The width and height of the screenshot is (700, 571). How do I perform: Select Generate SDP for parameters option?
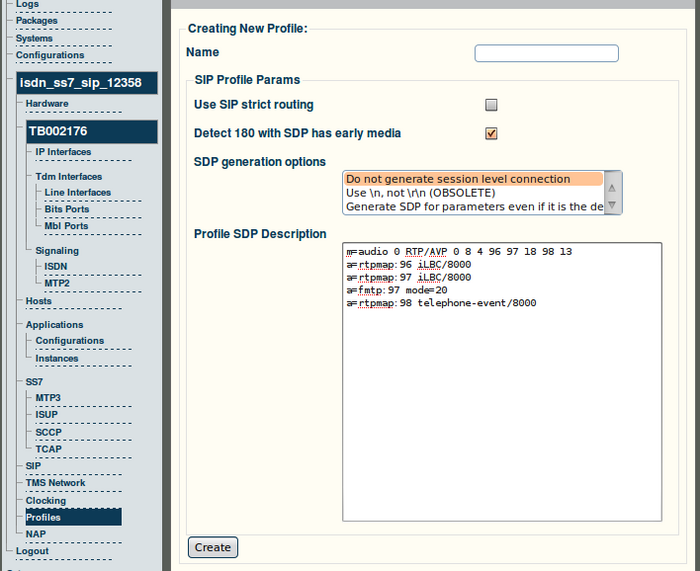pos(473,207)
